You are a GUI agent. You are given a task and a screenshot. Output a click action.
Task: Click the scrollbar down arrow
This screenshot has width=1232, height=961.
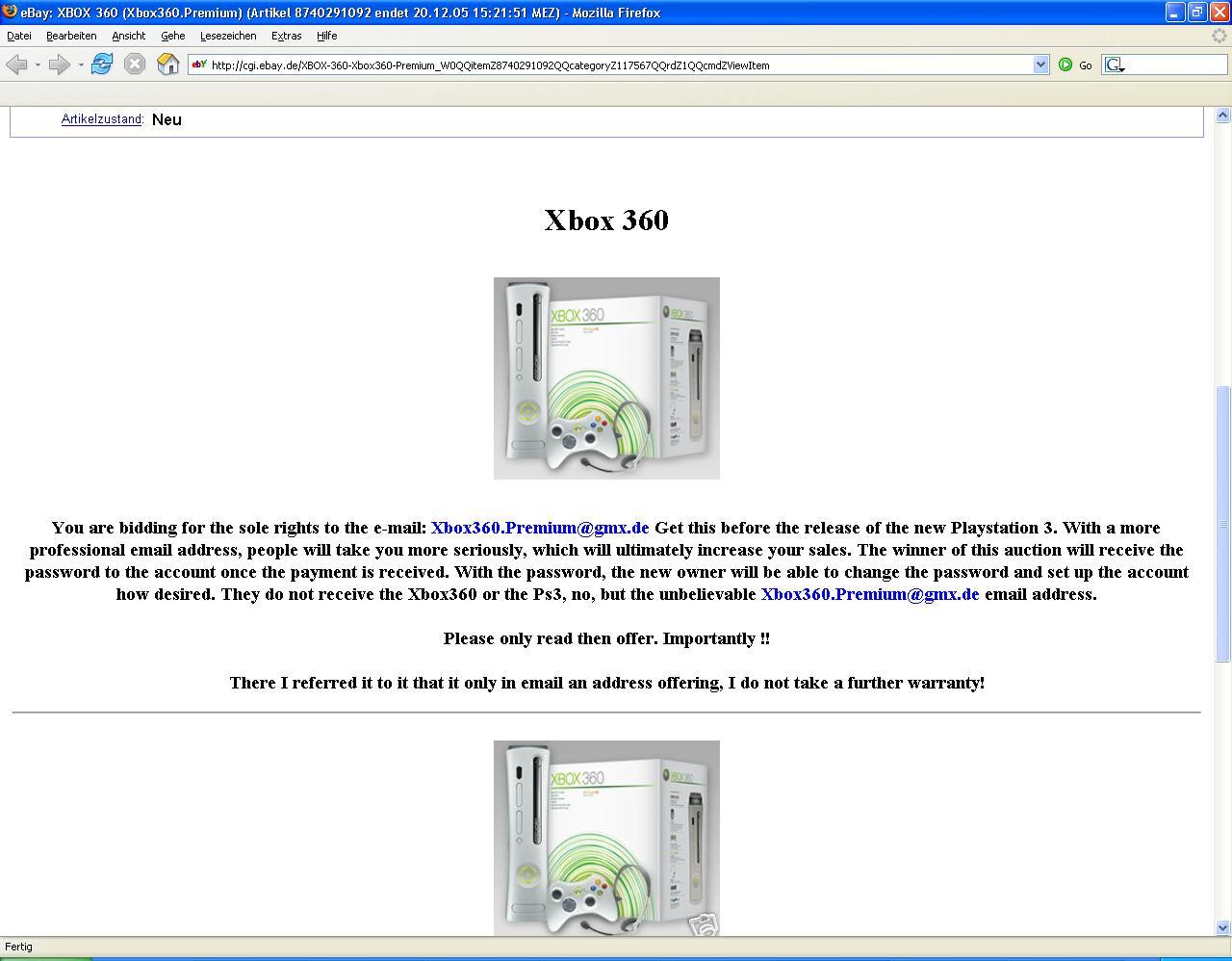(x=1223, y=928)
